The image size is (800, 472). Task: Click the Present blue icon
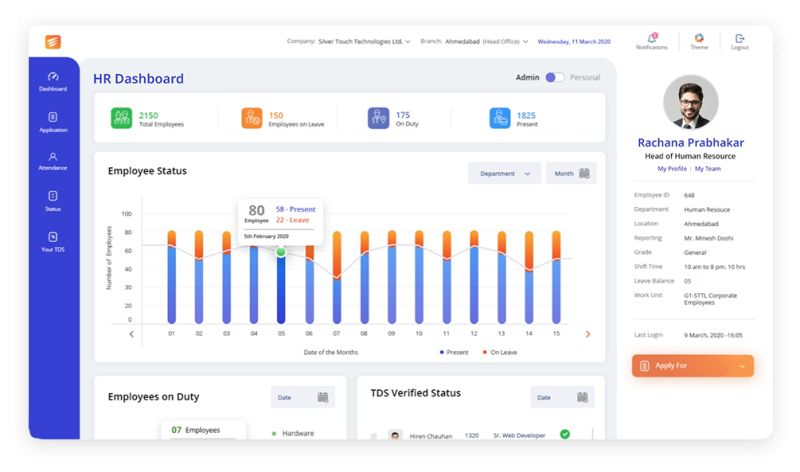point(500,118)
